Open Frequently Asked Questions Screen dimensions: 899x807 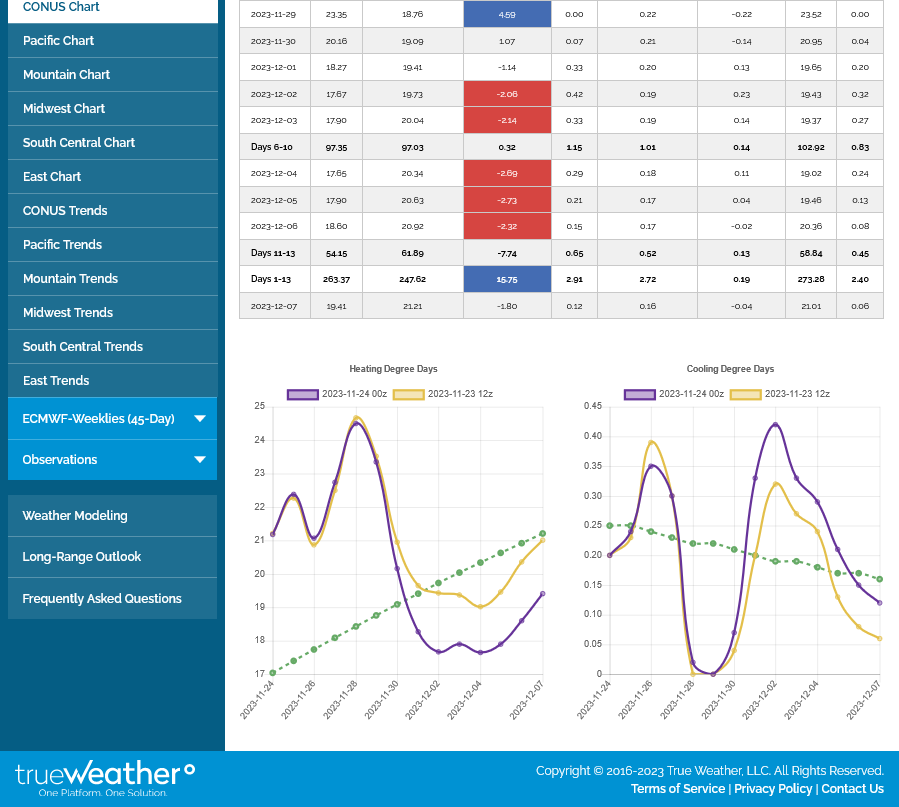pyautogui.click(x=102, y=599)
